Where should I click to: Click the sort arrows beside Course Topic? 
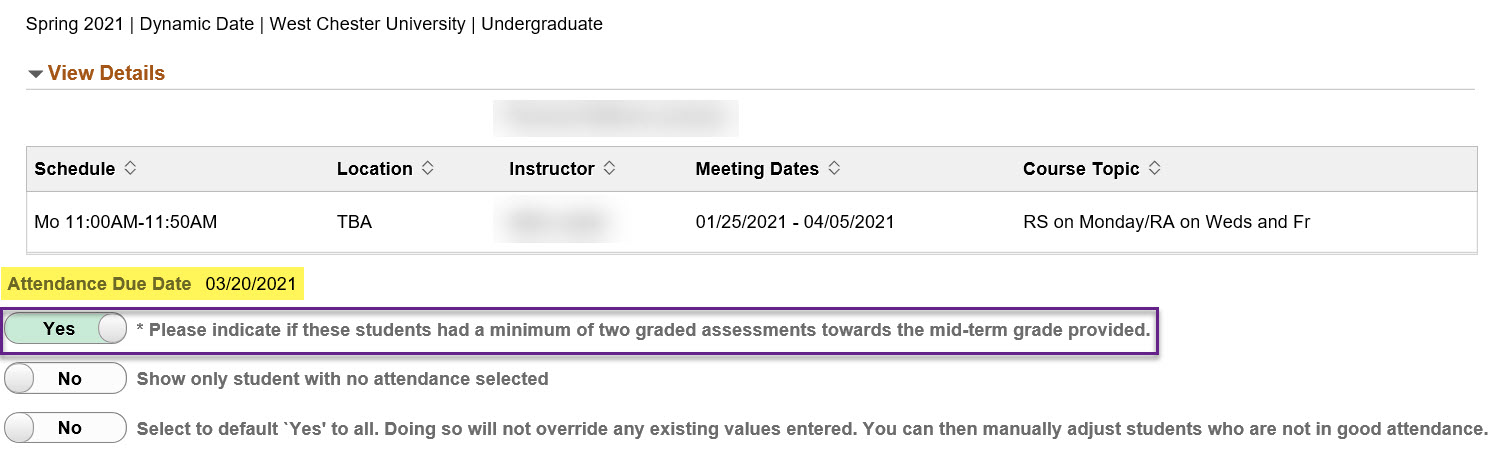(1154, 169)
